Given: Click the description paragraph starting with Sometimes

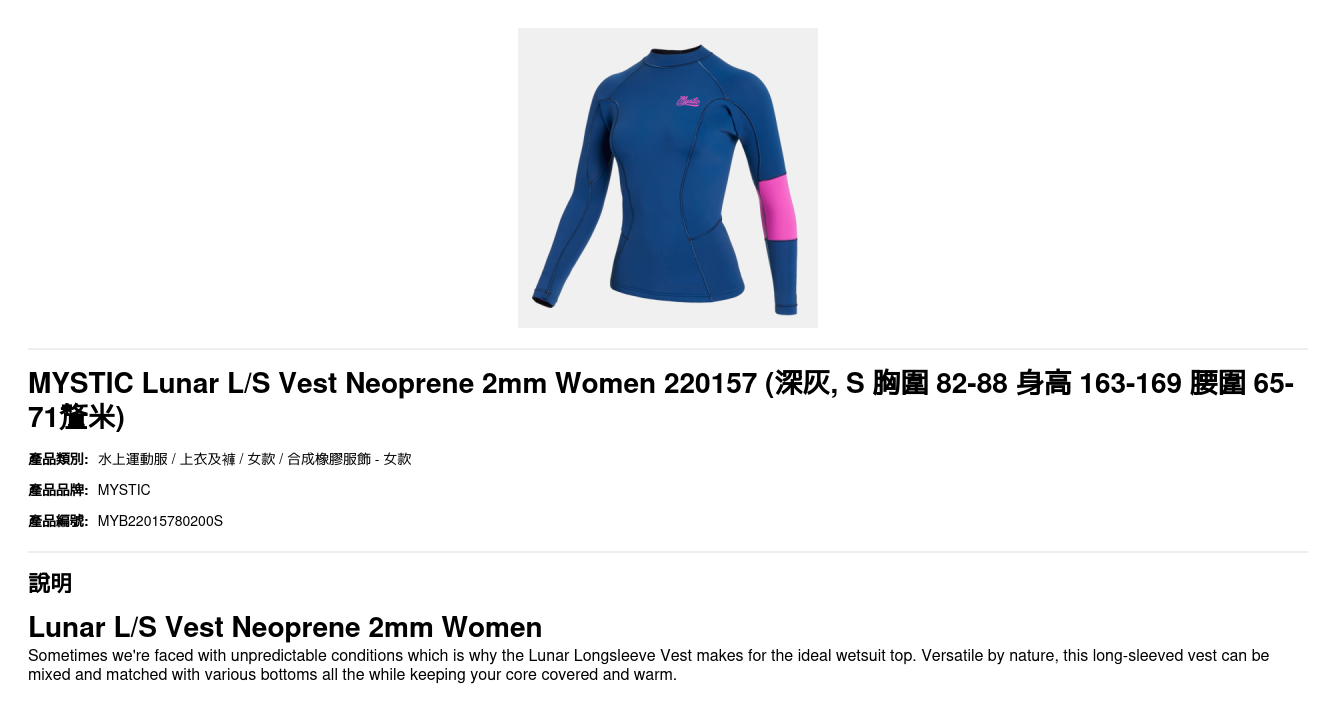Looking at the screenshot, I should tap(648, 665).
